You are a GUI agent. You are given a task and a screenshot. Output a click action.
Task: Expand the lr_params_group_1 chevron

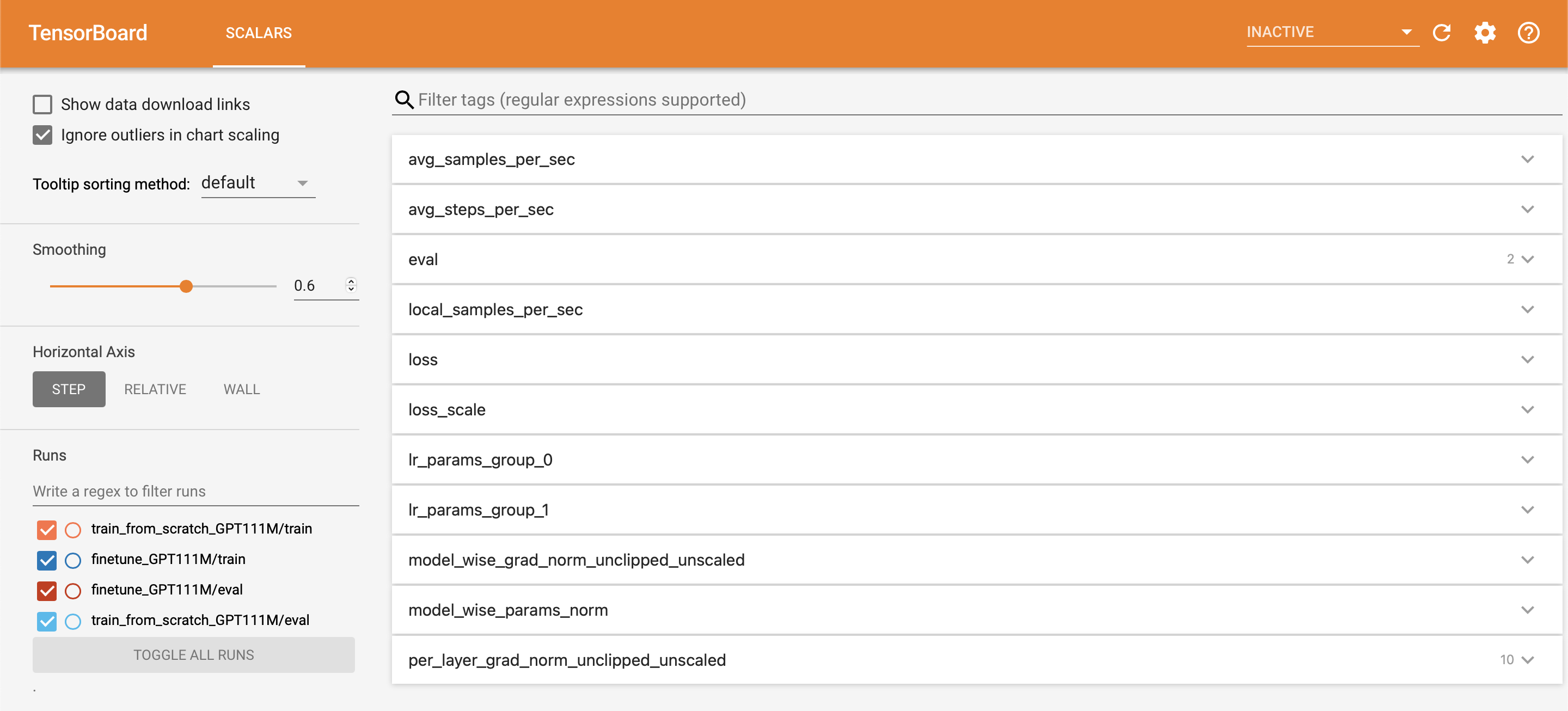(1528, 510)
